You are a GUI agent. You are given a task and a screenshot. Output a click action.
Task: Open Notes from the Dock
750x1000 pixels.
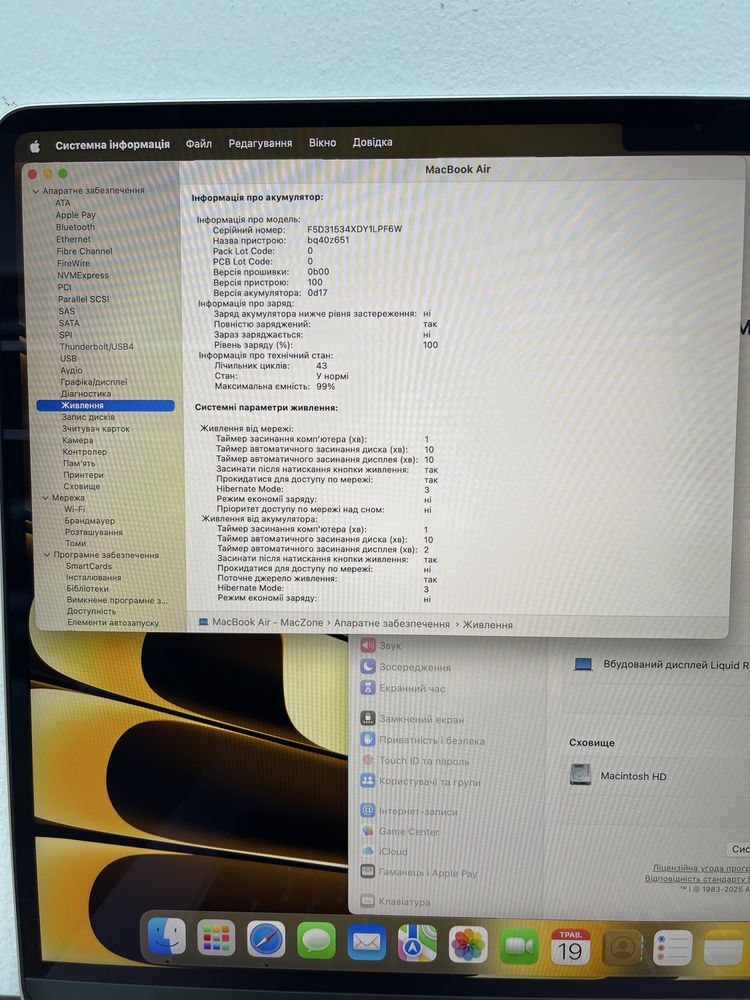723,948
